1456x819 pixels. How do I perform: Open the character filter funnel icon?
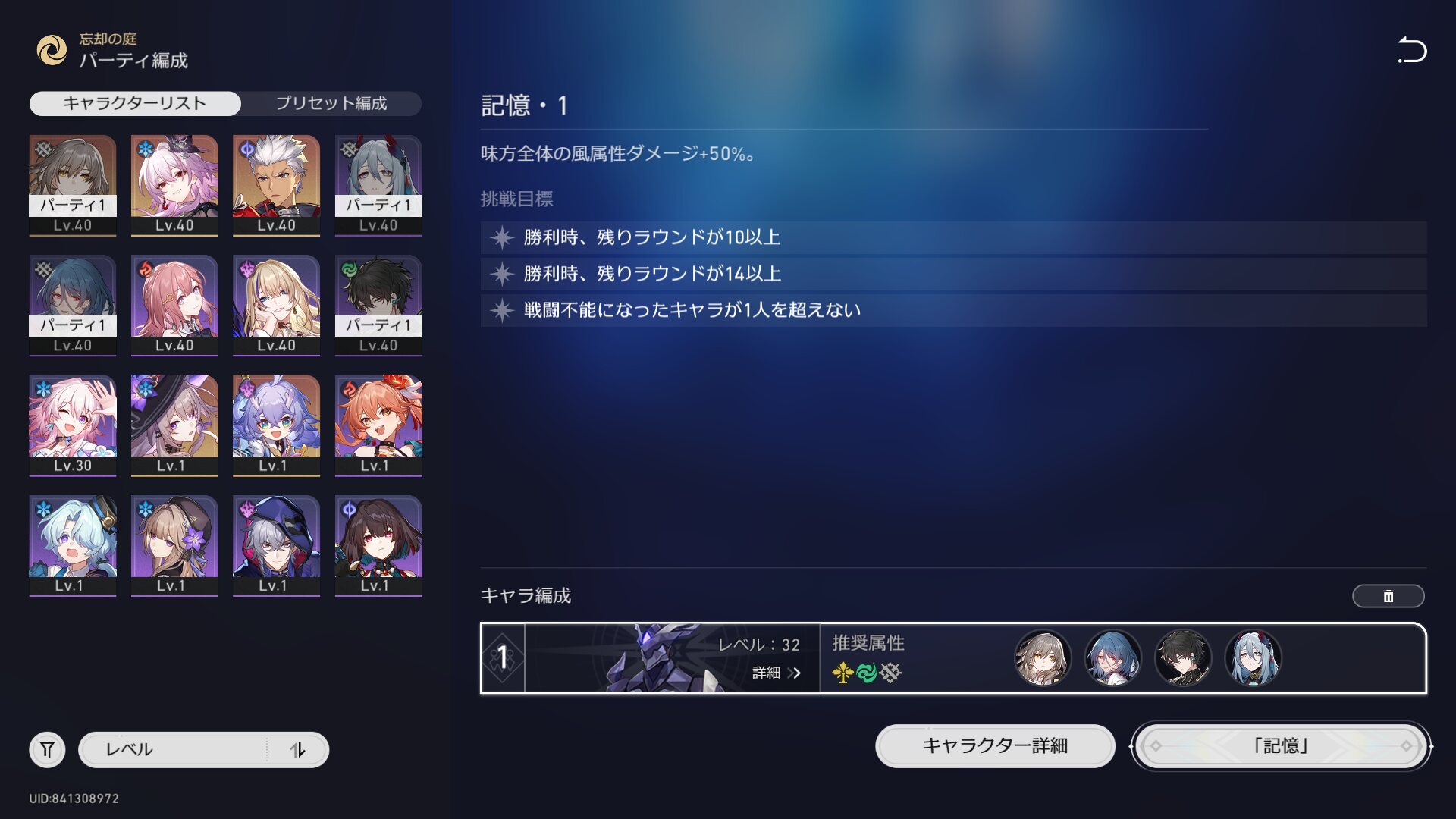coord(47,750)
